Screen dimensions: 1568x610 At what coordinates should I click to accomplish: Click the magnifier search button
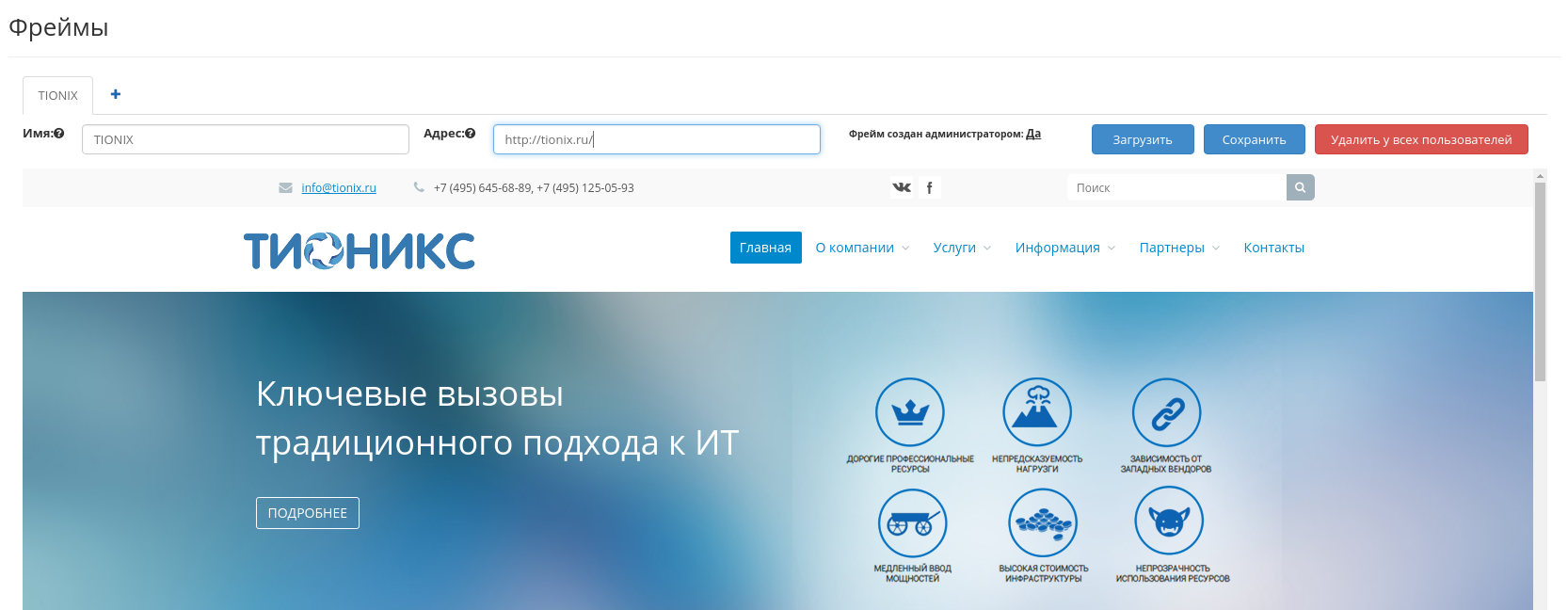point(1300,187)
